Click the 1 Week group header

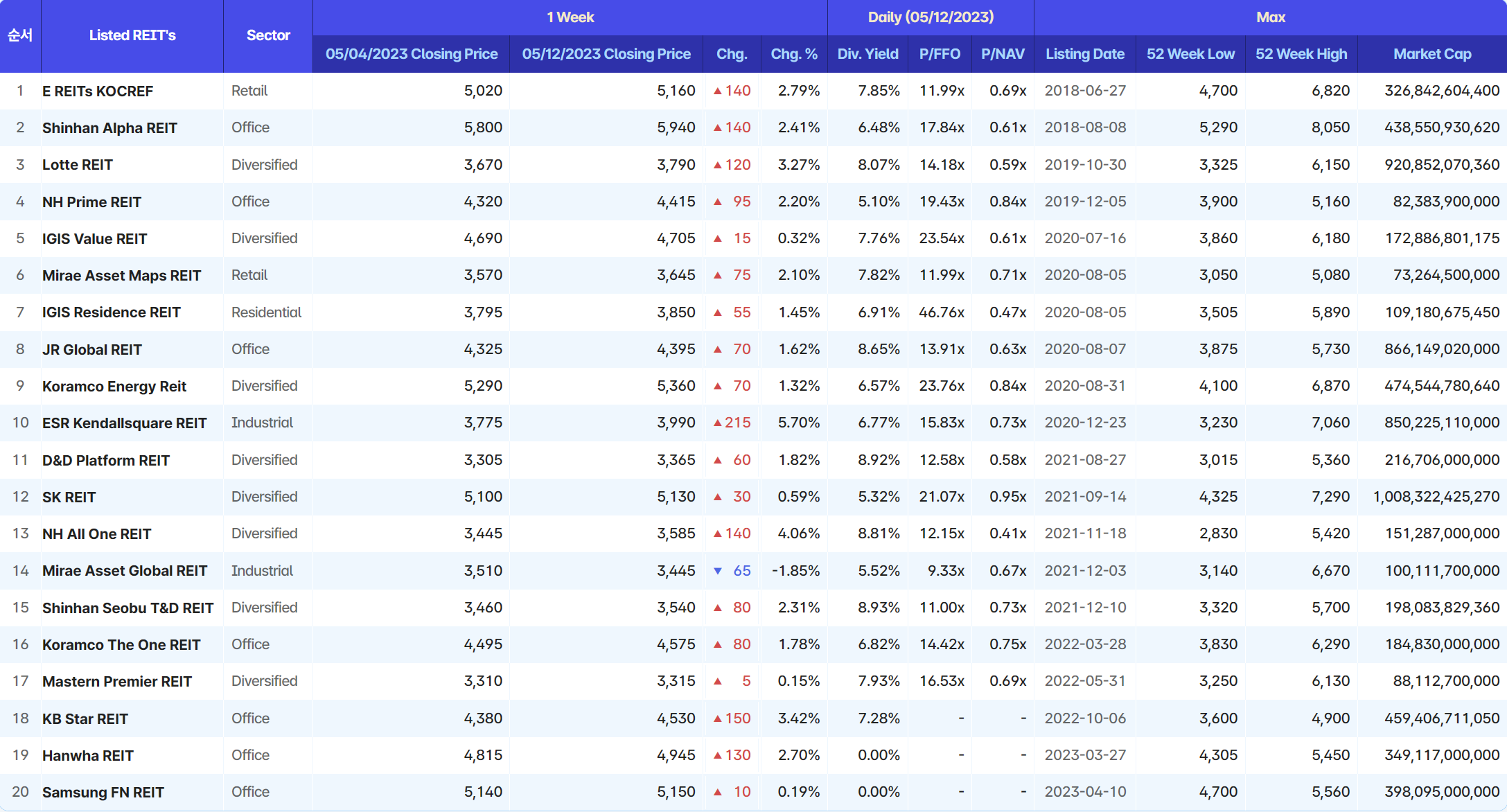tap(570, 17)
